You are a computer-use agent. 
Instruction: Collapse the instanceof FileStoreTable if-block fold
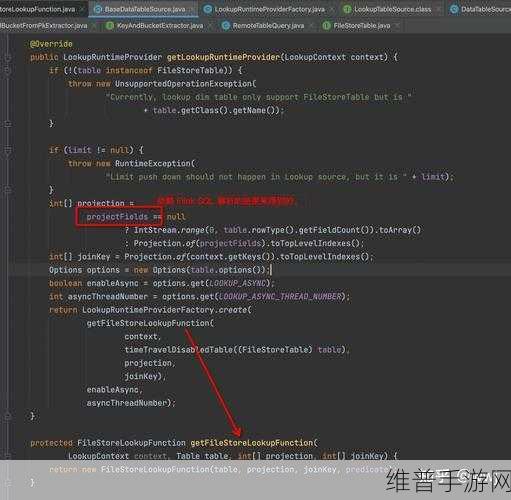click(8, 70)
